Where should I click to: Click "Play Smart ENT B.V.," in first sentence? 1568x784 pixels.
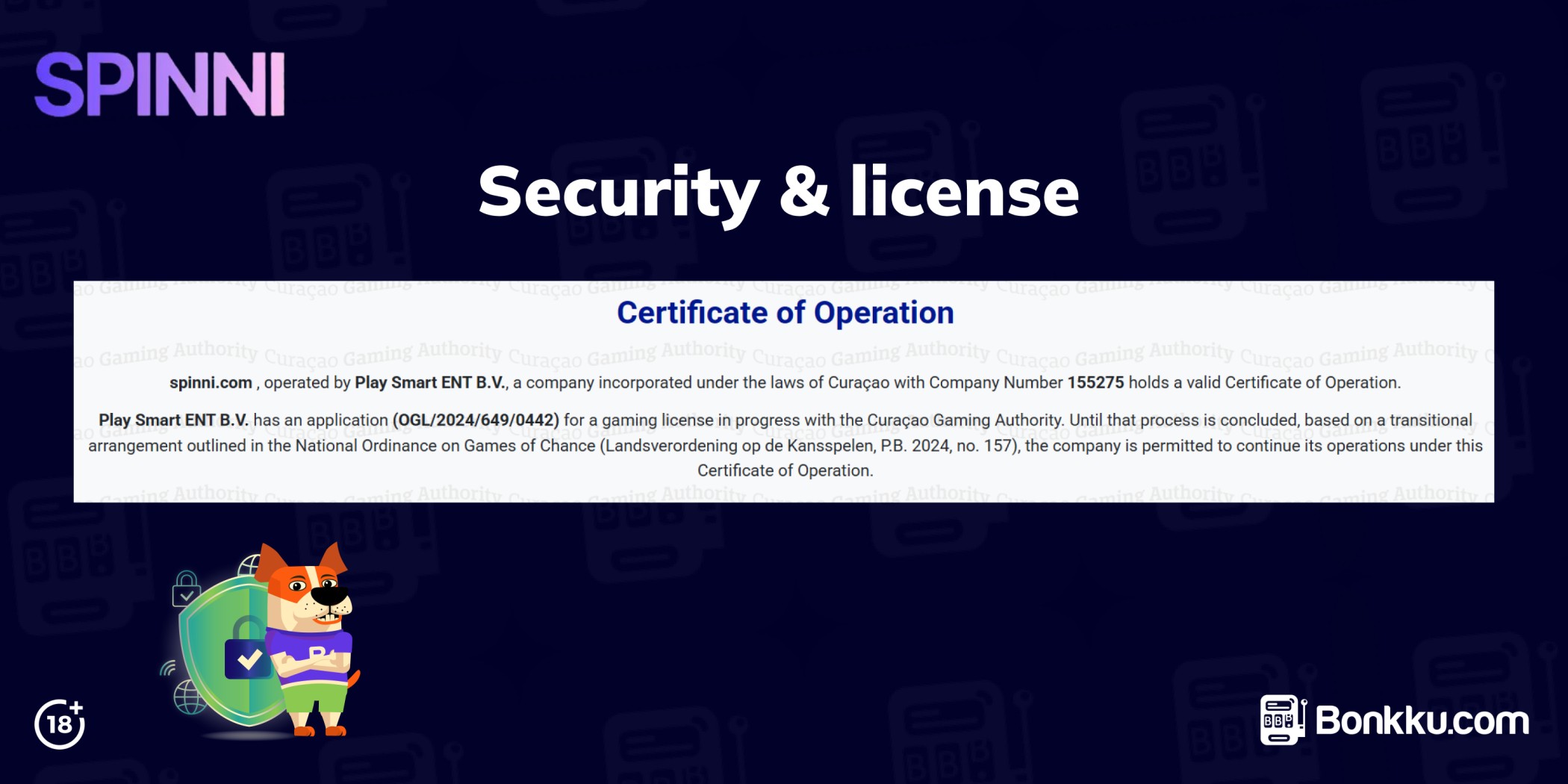[432, 382]
